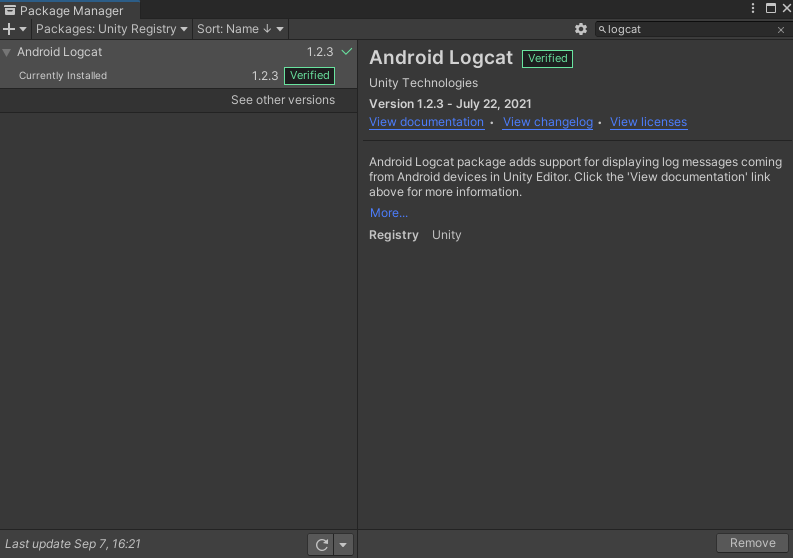Select the Currently Installed 1.2.3 row
The image size is (793, 558).
[179, 76]
